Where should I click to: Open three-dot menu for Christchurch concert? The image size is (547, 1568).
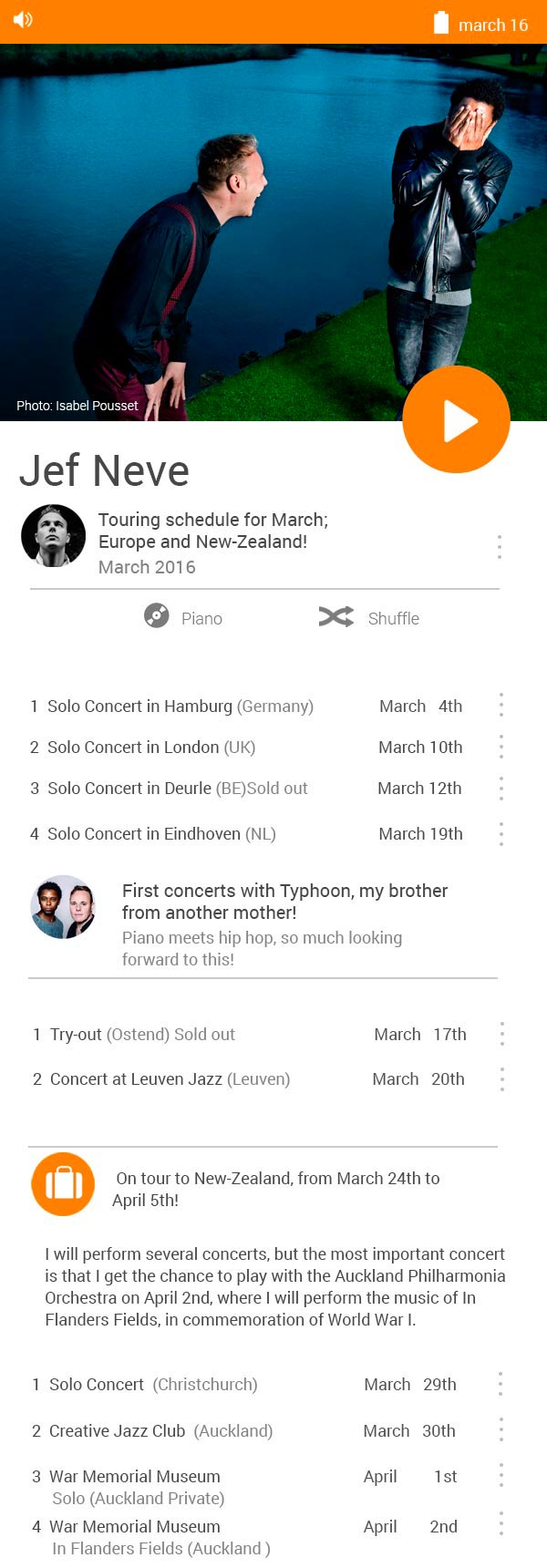[x=500, y=1384]
